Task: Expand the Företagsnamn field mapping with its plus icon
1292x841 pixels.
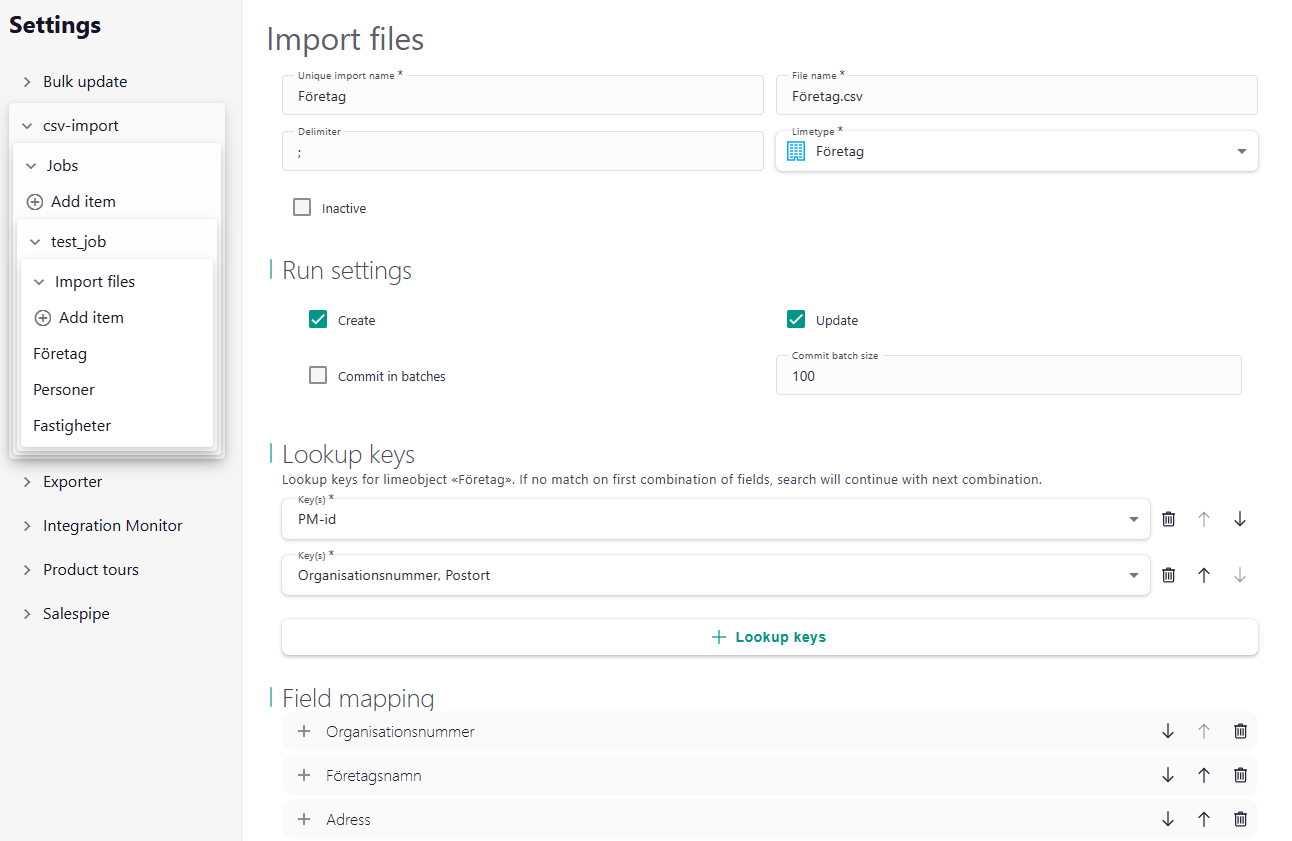Action: 304,775
